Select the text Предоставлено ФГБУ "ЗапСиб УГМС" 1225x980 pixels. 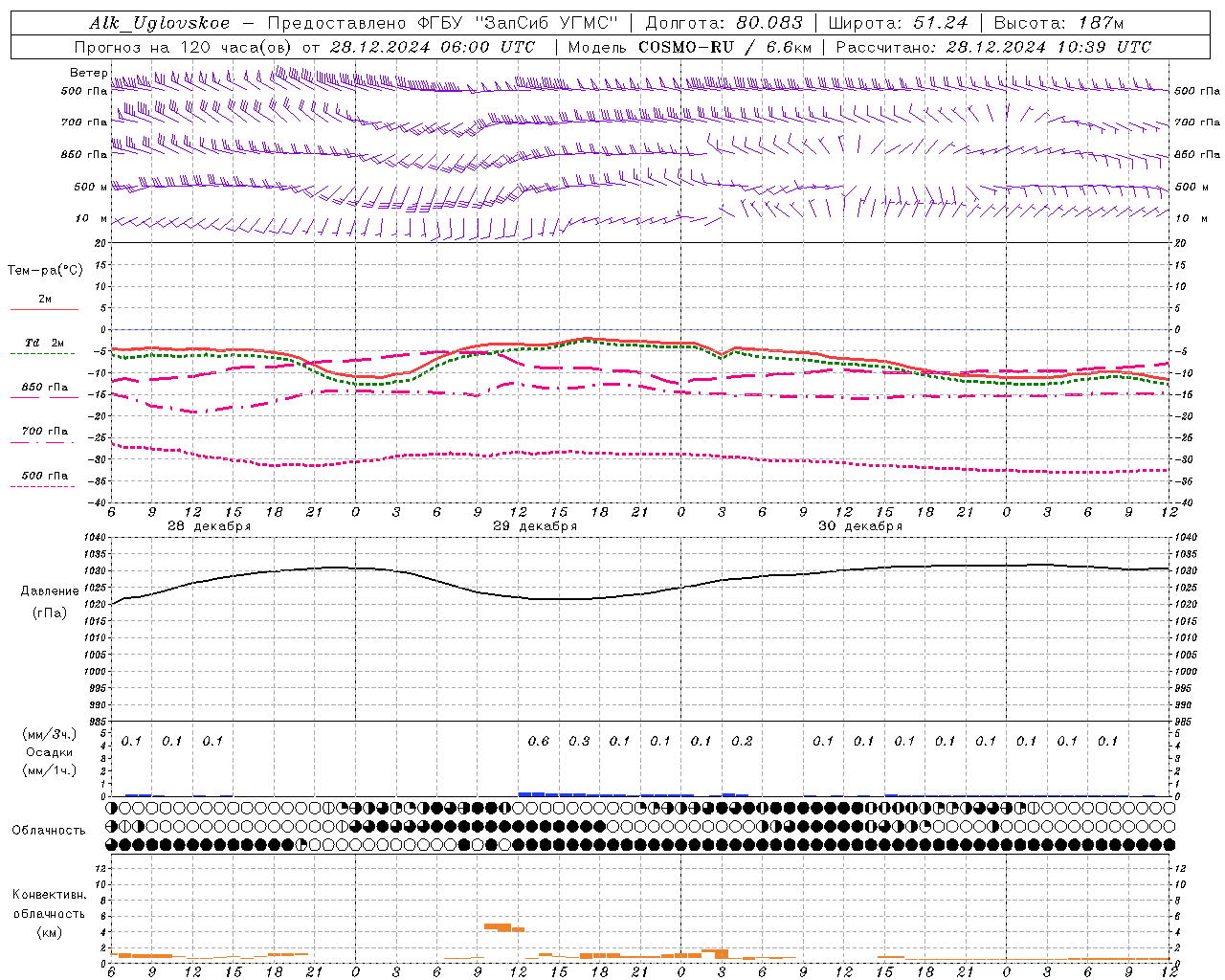[x=443, y=23]
